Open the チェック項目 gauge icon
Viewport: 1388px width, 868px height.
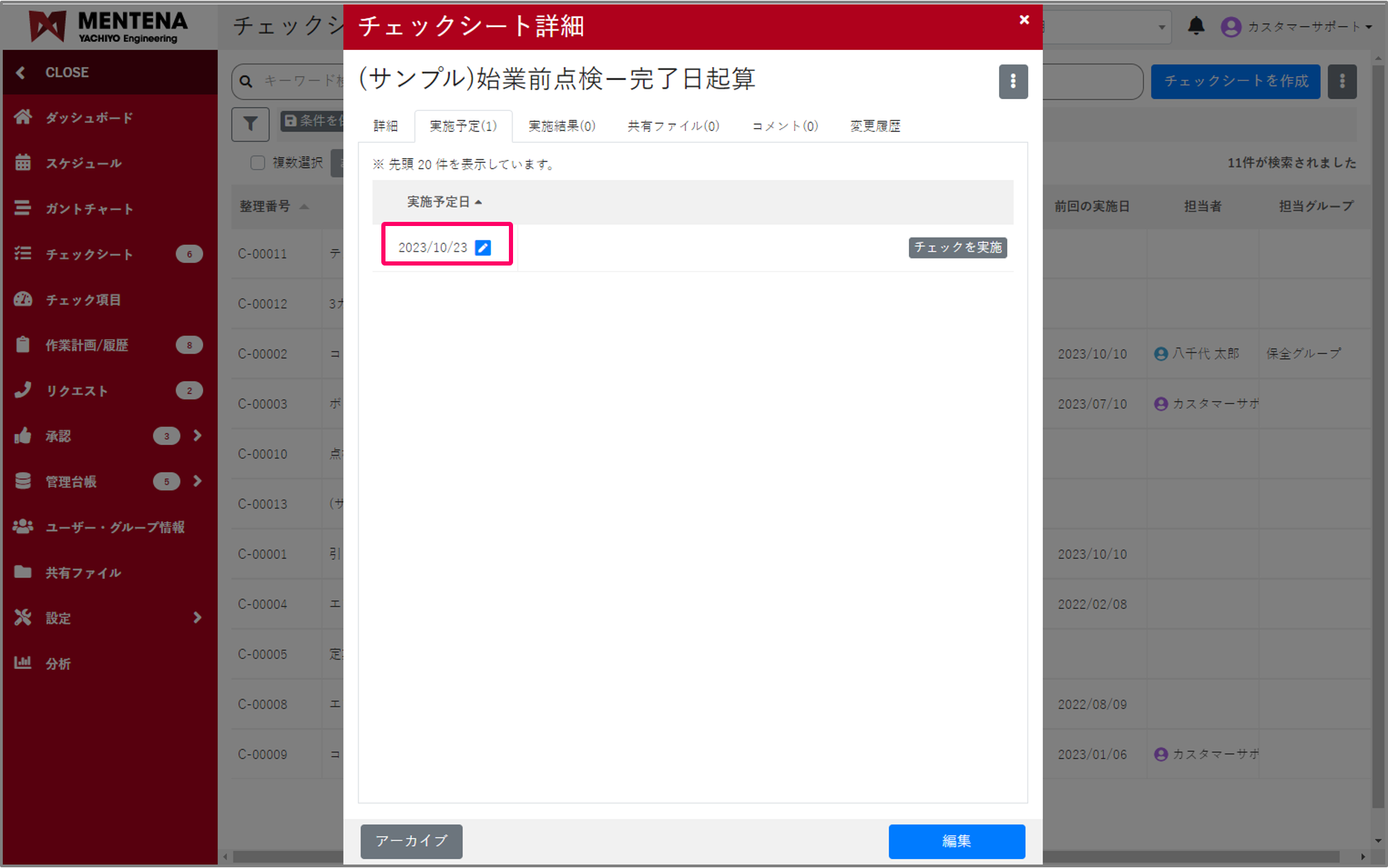coord(23,300)
